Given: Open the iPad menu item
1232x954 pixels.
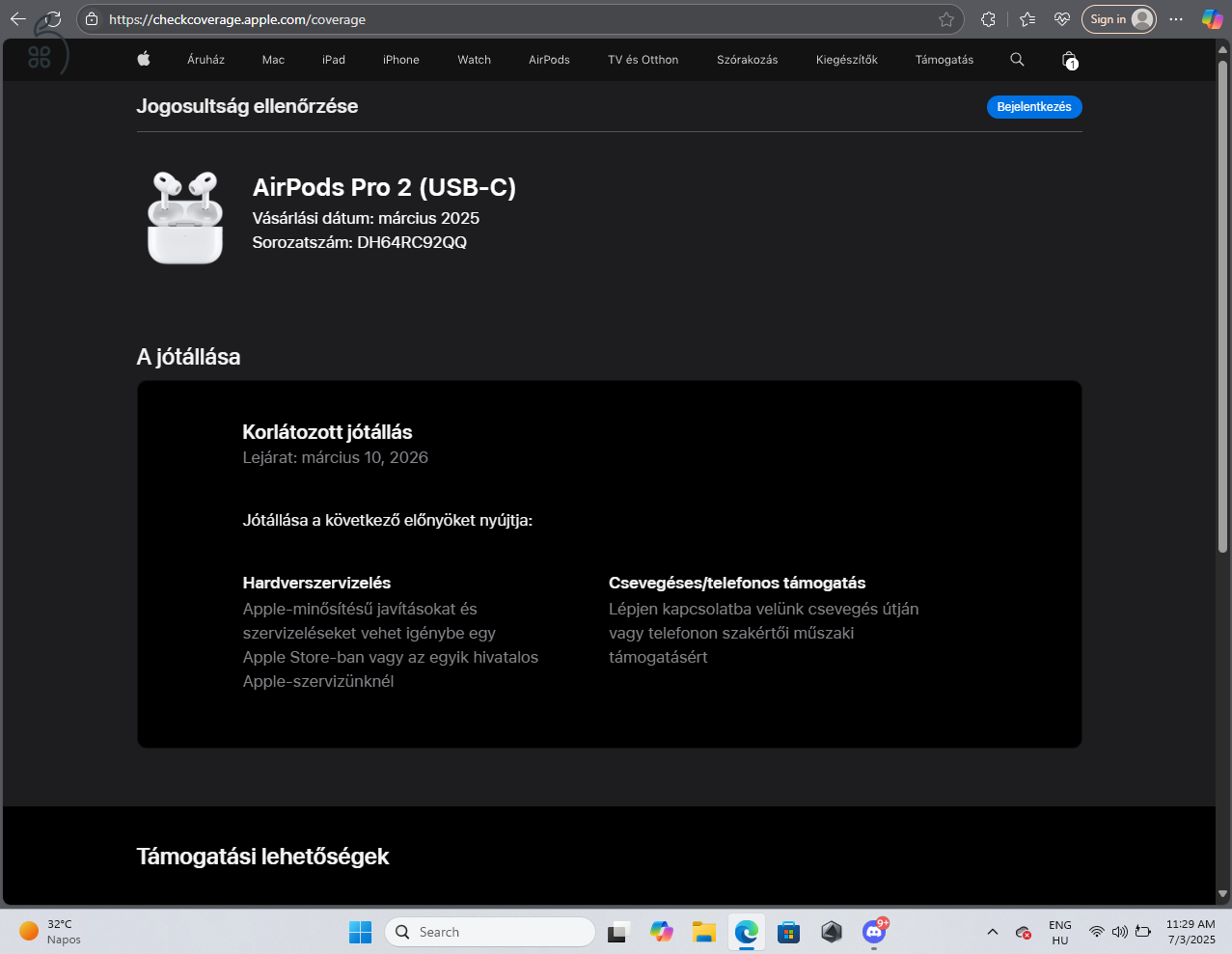Looking at the screenshot, I should click(x=334, y=60).
